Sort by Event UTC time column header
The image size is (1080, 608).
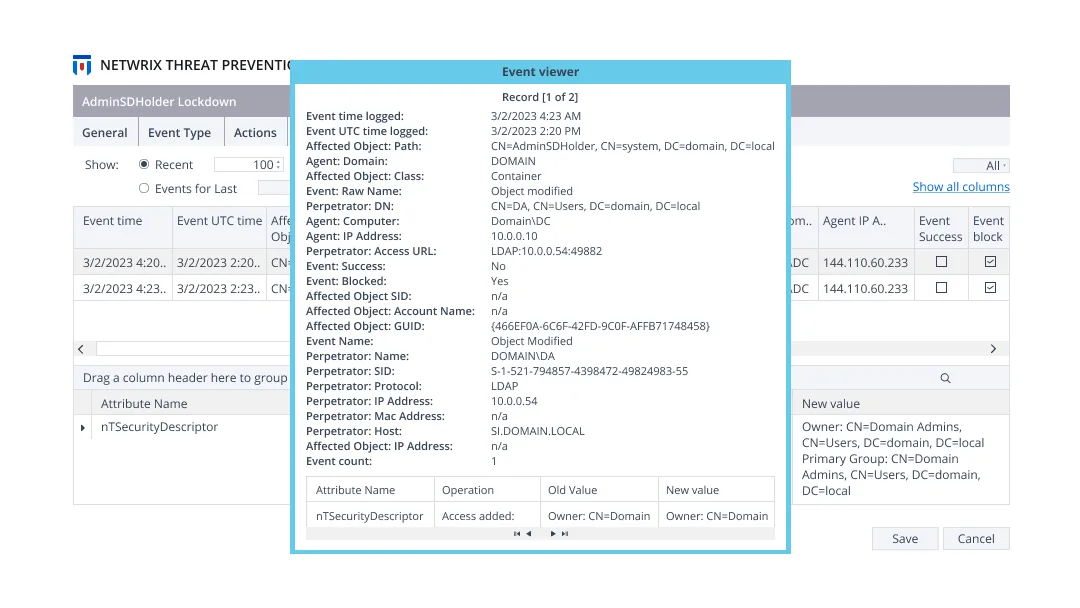click(x=219, y=228)
